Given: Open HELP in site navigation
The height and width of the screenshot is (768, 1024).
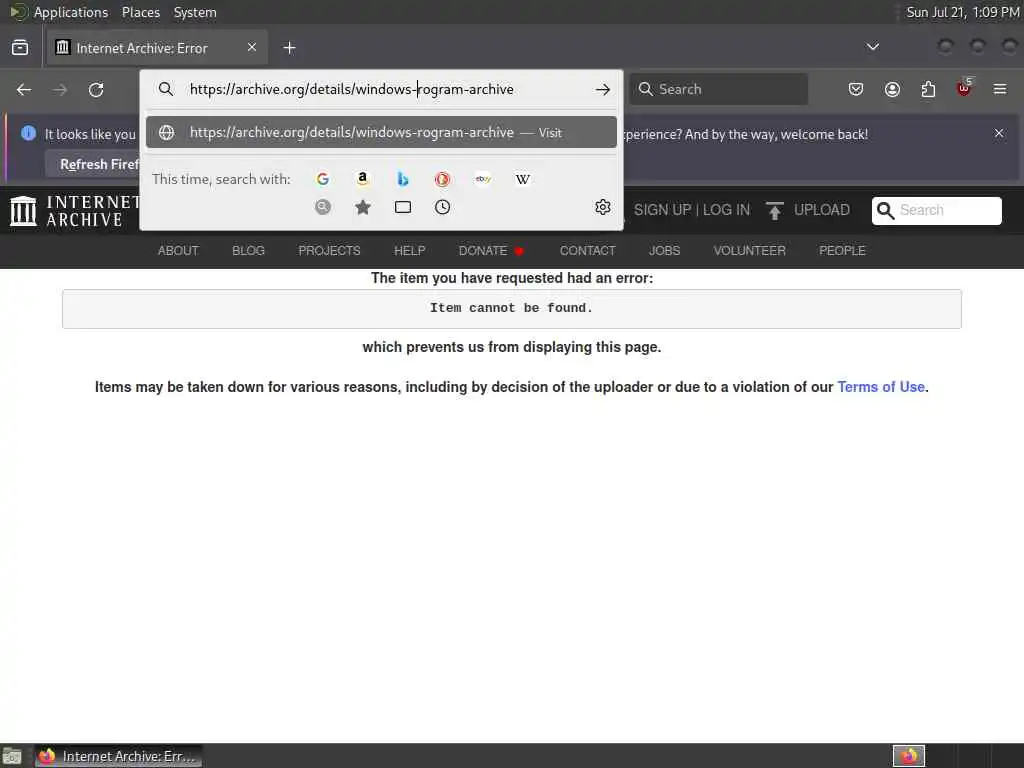Looking at the screenshot, I should pyautogui.click(x=409, y=251).
